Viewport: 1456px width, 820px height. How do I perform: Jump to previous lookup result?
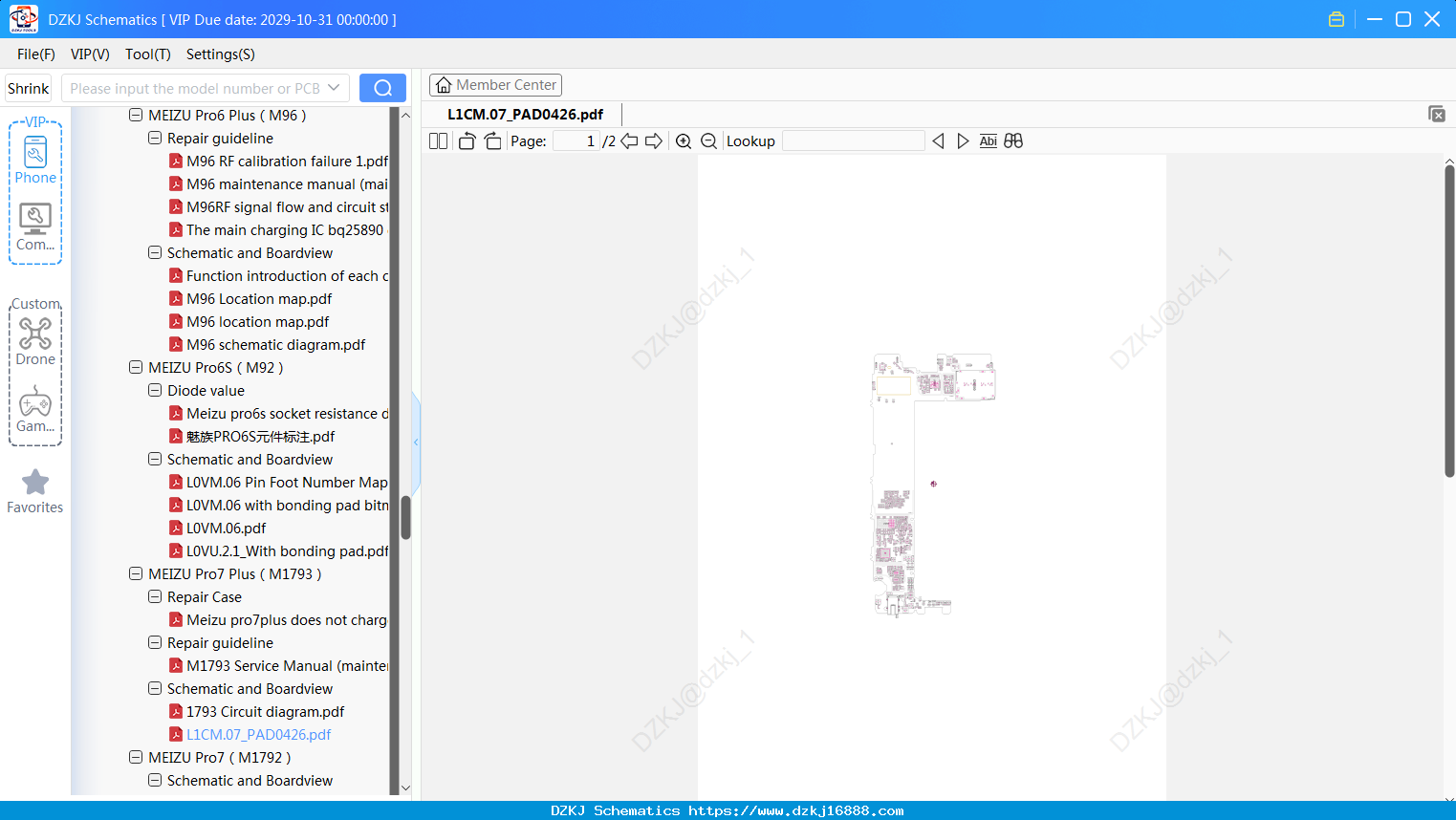coord(938,141)
